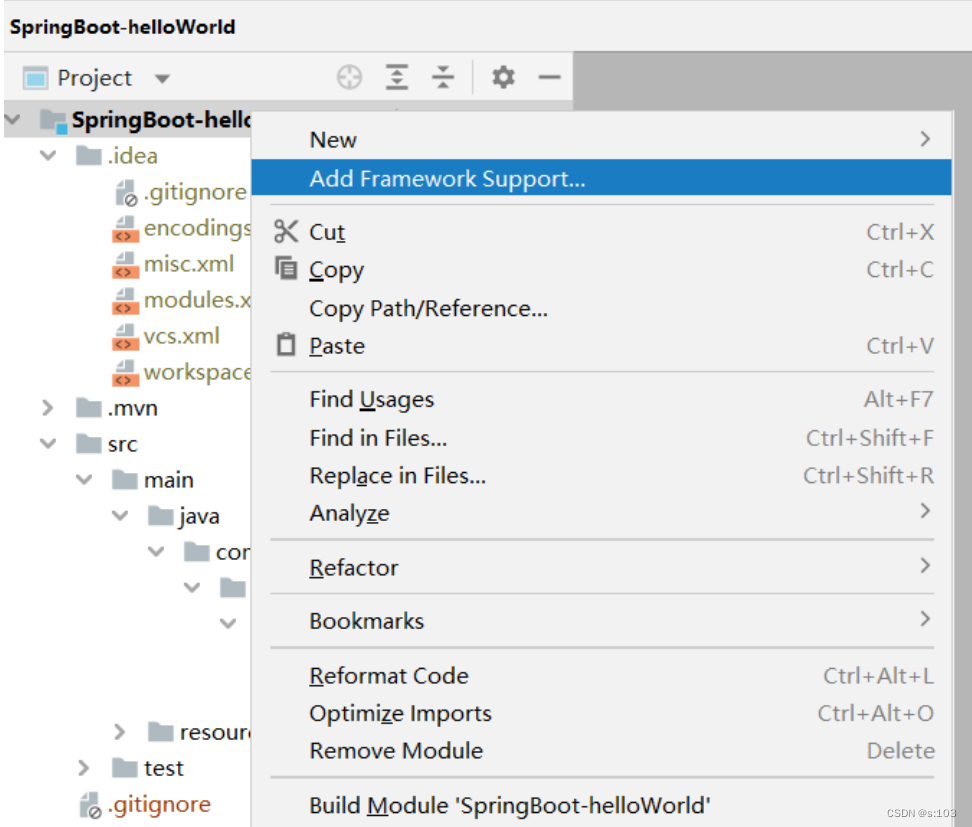Select Copy Path/Reference... menu entry
The width and height of the screenshot is (972, 827).
coord(601,308)
